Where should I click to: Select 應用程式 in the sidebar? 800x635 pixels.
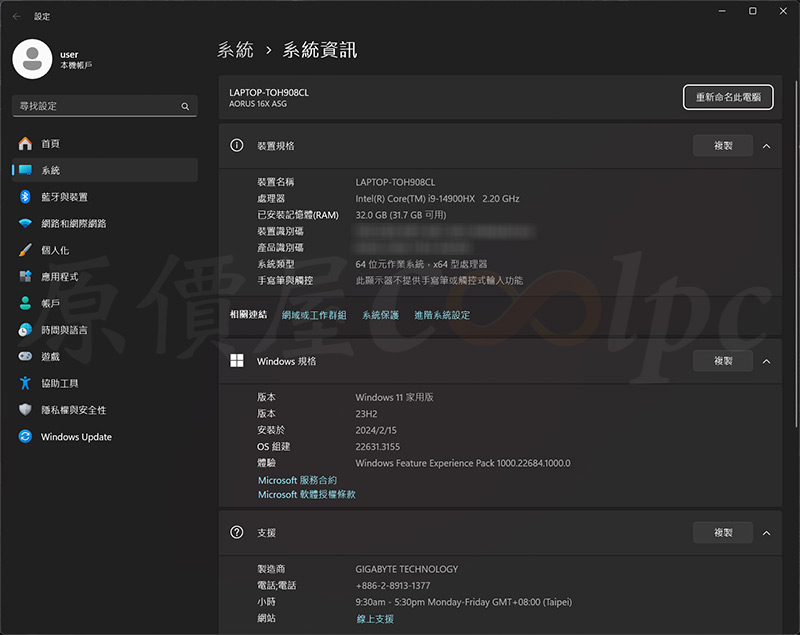[x=105, y=276]
